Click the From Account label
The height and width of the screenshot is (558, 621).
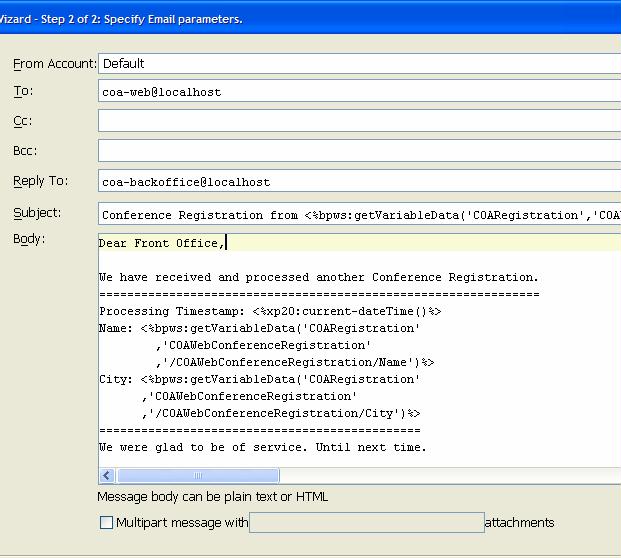[54, 64]
